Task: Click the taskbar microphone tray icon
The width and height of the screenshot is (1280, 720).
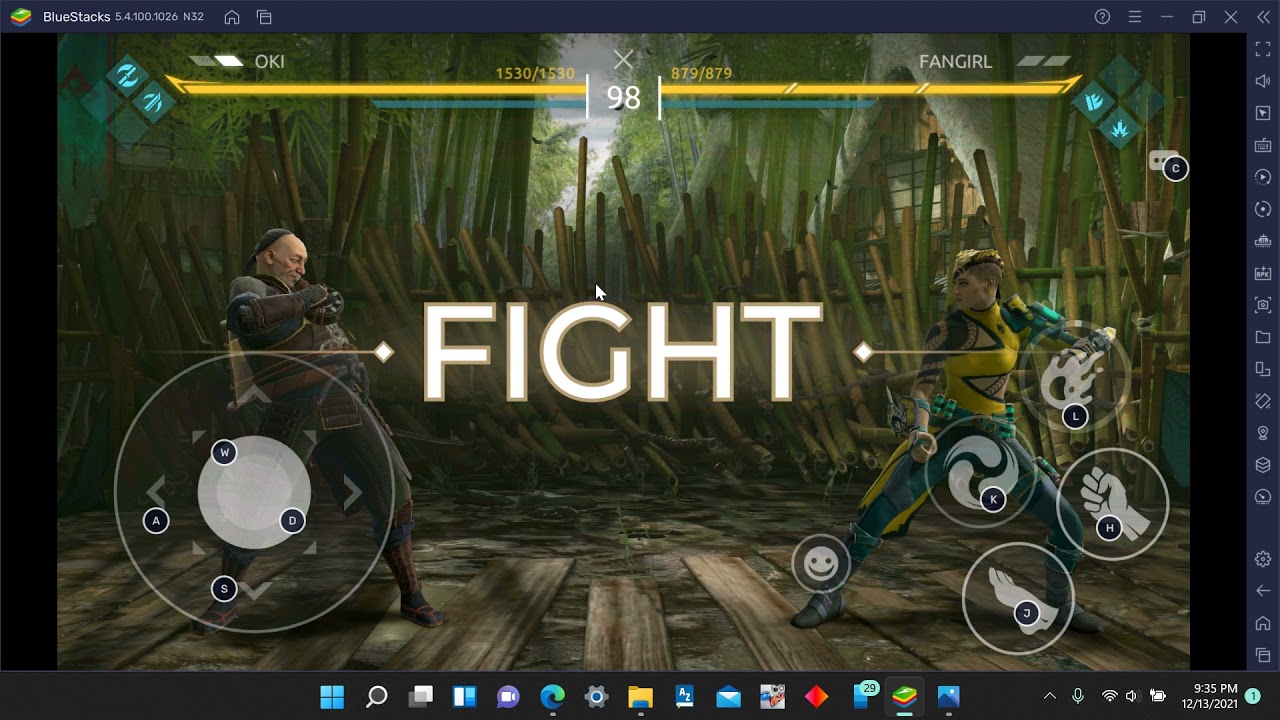Action: pos(1078,696)
